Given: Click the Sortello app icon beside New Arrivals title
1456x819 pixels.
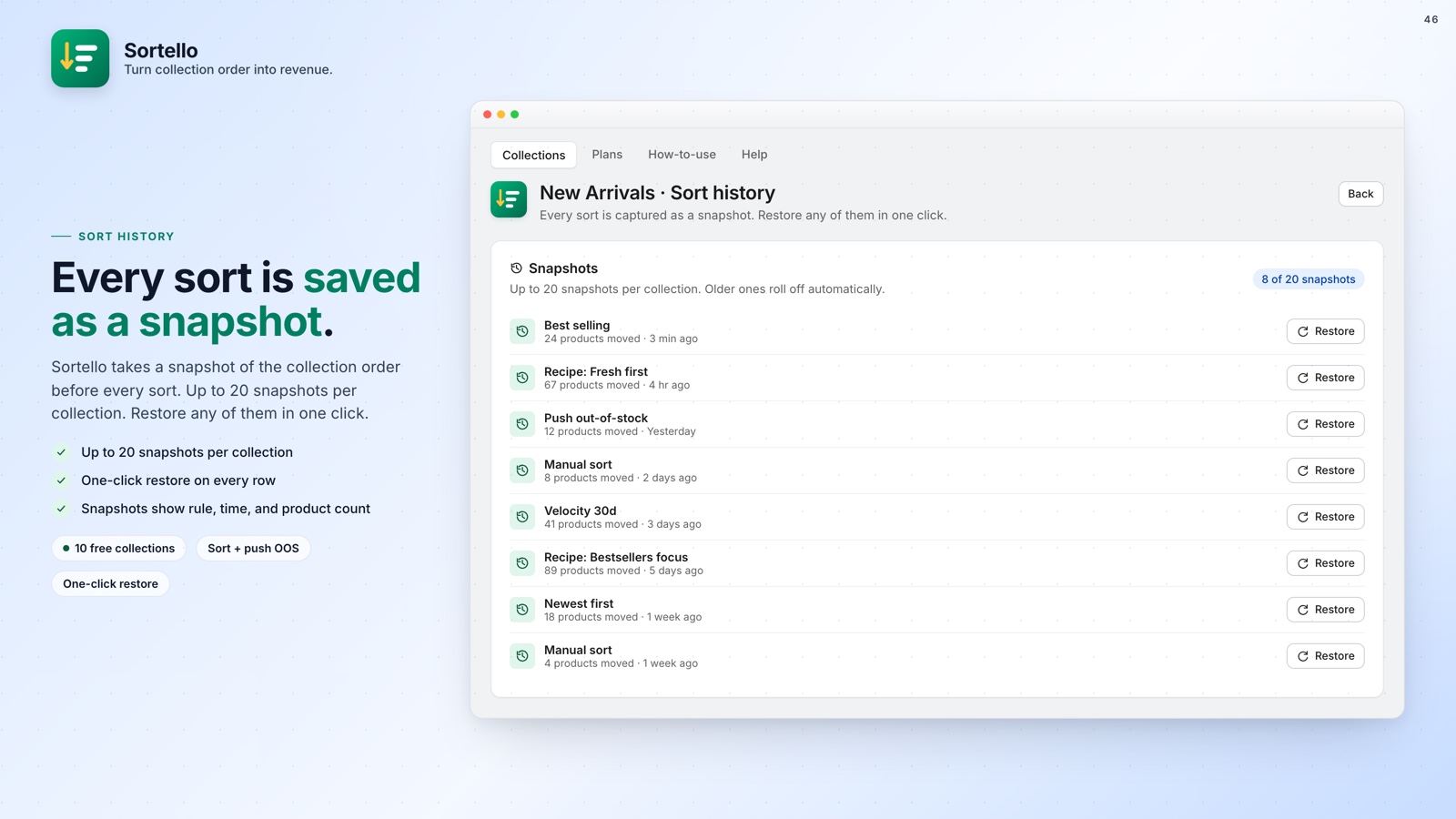Looking at the screenshot, I should click(509, 199).
